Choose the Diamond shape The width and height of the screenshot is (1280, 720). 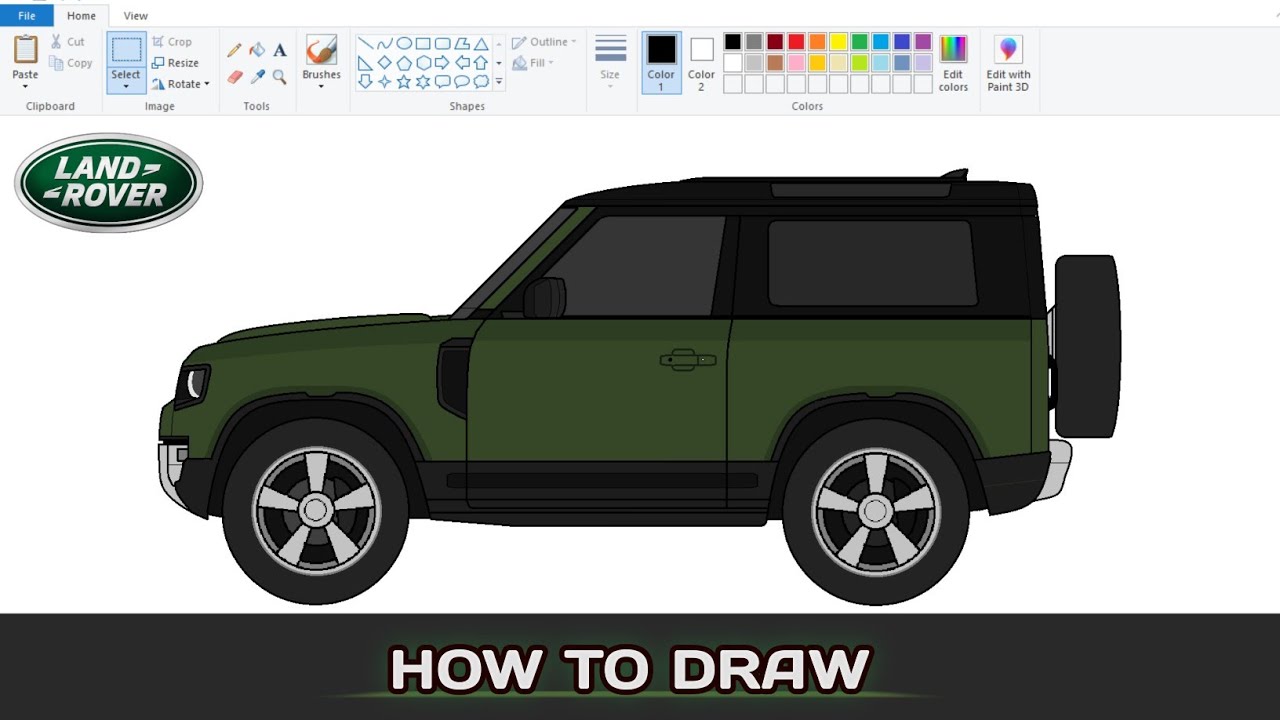click(385, 62)
